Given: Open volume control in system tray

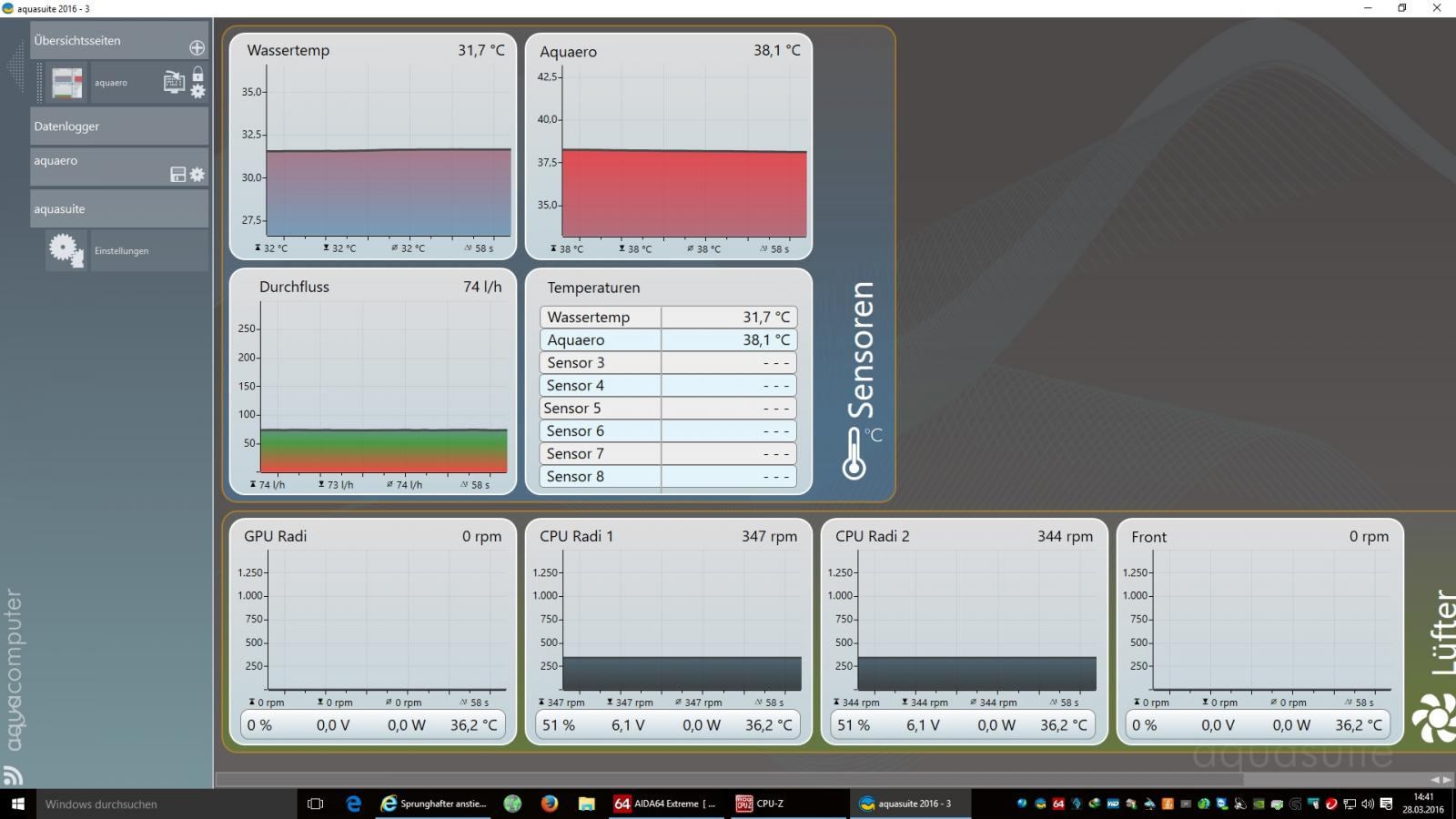Looking at the screenshot, I should click(1368, 804).
